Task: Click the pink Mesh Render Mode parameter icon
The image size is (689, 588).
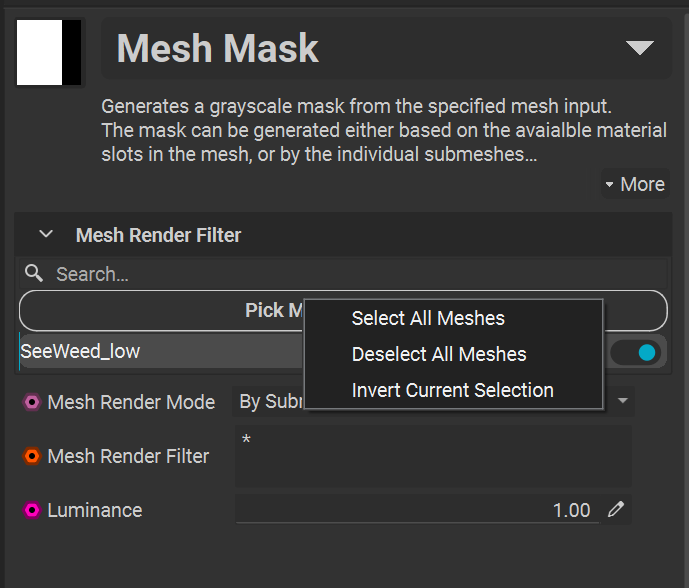Action: 32,402
